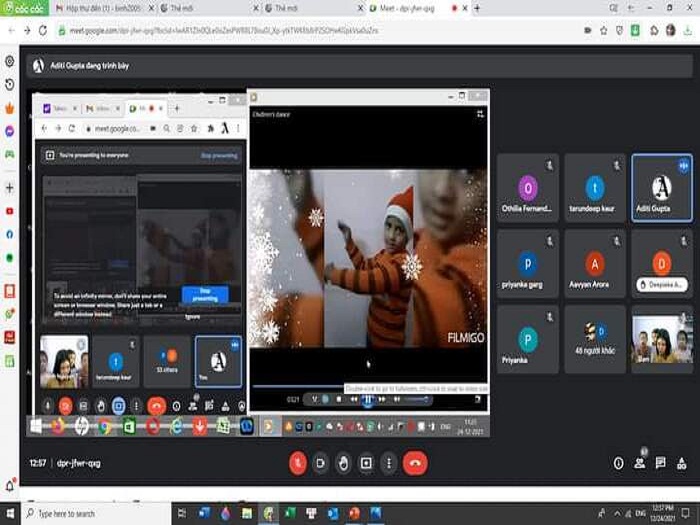
Task: Open Messenger from the browser sidebar
Action: (9, 131)
